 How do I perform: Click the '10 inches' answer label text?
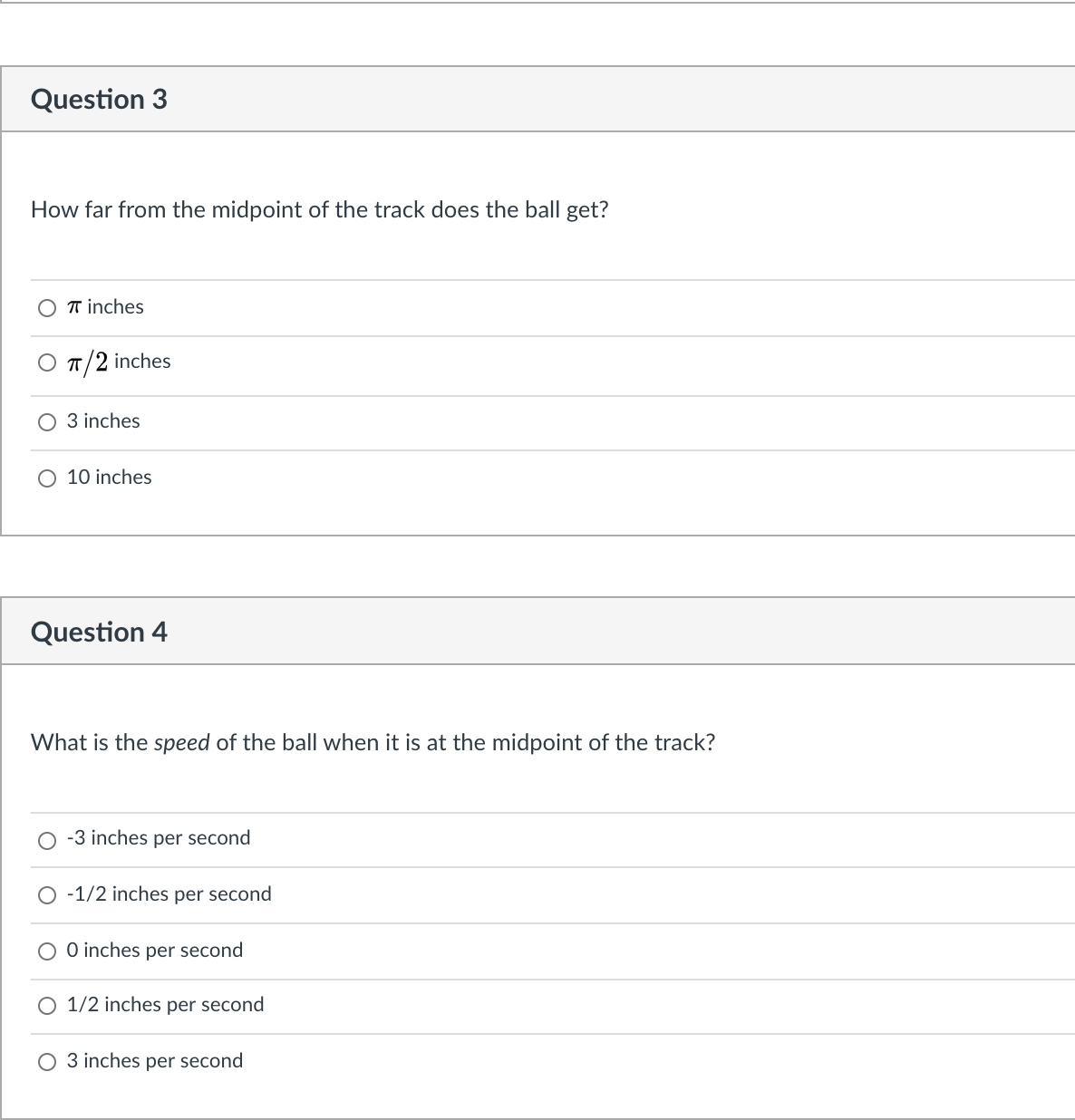110,478
